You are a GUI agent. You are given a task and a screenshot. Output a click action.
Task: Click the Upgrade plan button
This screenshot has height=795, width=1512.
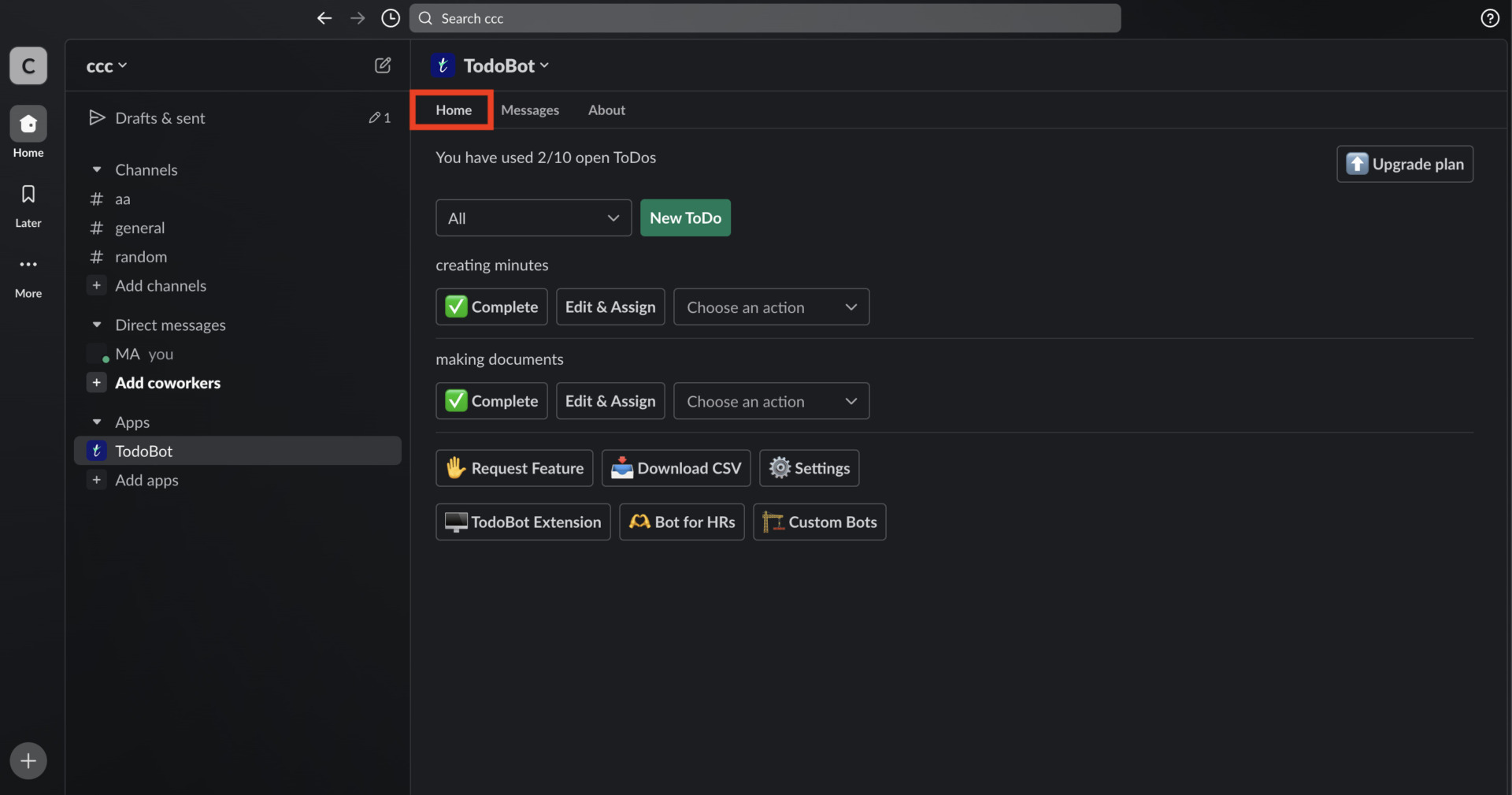[1404, 164]
